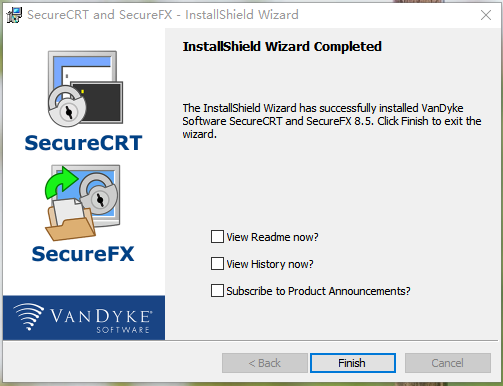Click the VanDyke Software logo banner
This screenshot has width=503, height=386.
[84, 318]
